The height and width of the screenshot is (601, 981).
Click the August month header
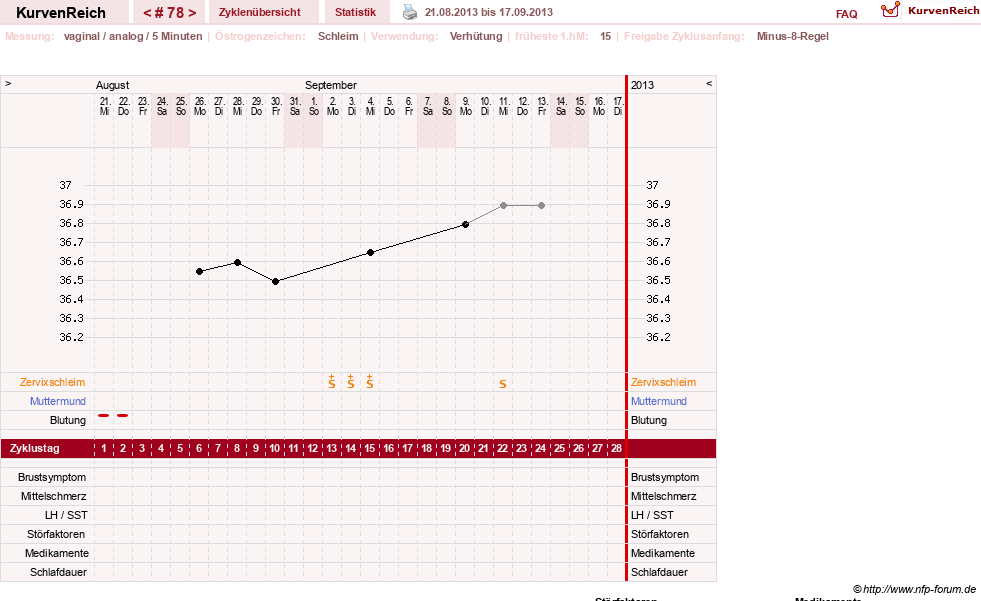click(x=113, y=85)
